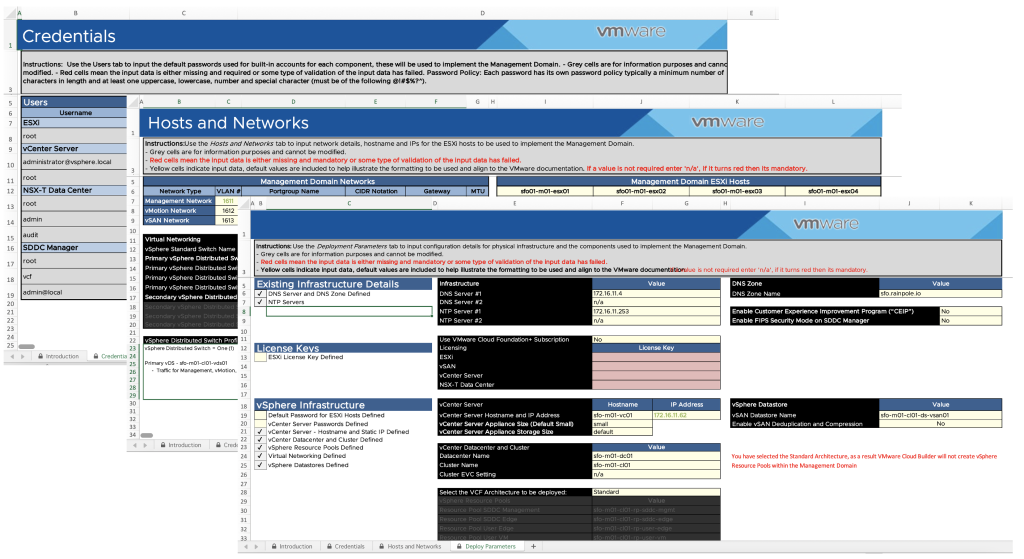Toggle NTP Servers checkbox
The image size is (1024, 559).
click(260, 302)
